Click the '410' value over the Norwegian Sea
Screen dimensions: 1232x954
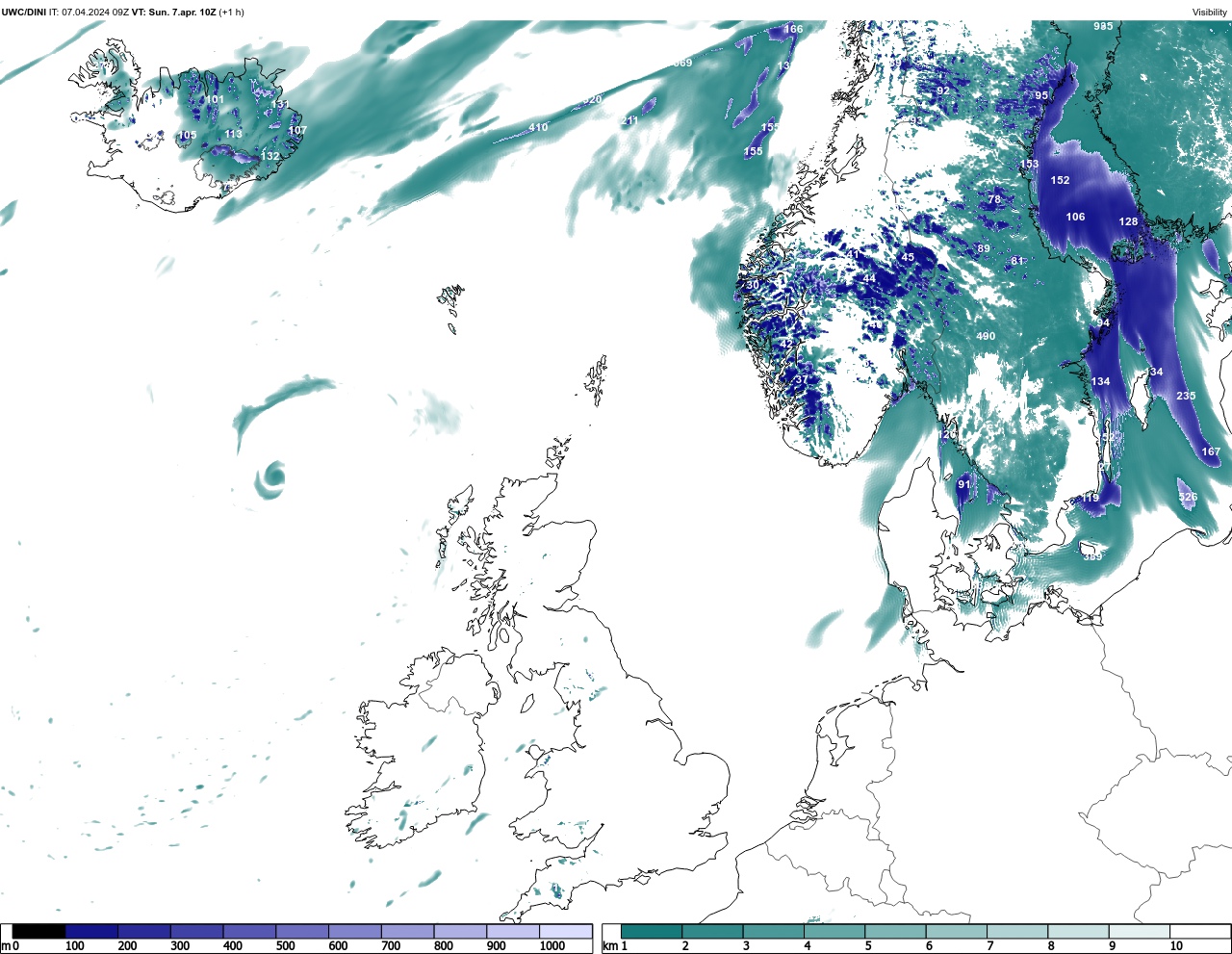pos(538,128)
